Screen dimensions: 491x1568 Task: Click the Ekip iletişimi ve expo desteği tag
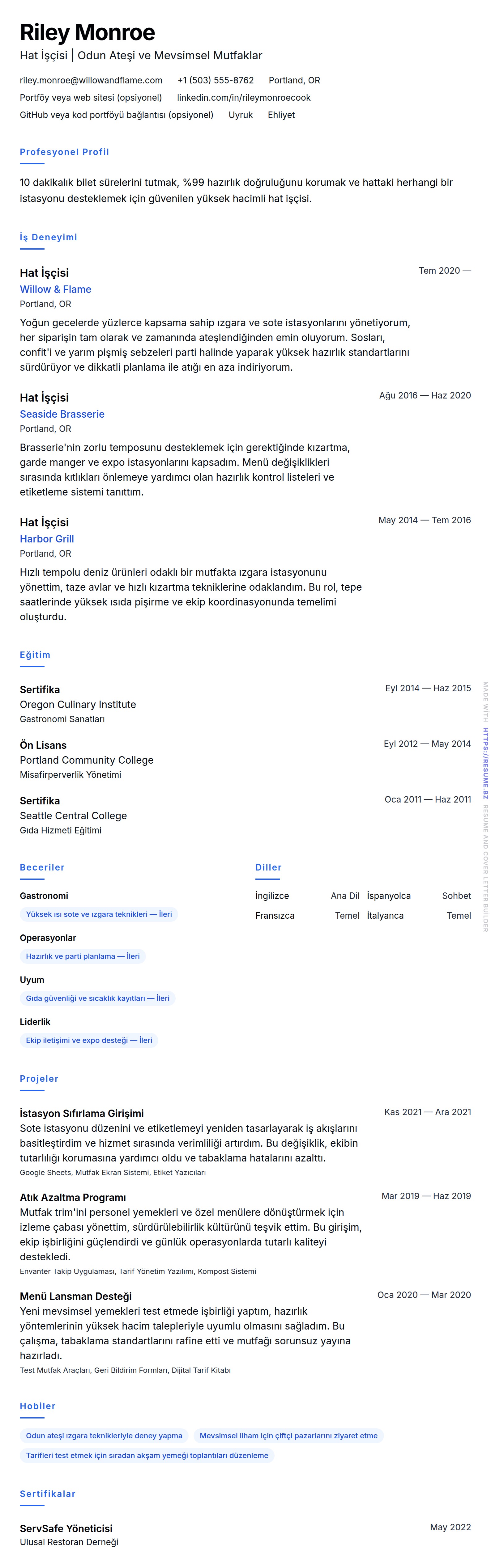89,1040
